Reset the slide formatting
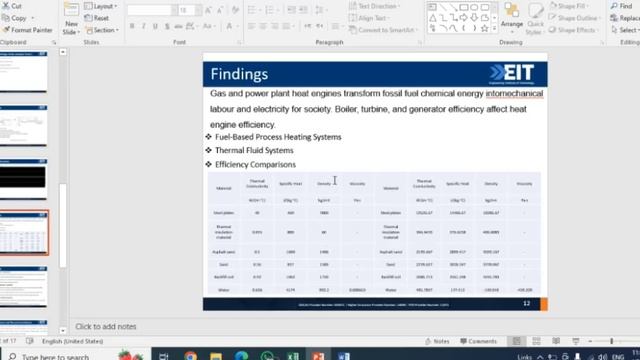The height and width of the screenshot is (360, 640). point(97,18)
